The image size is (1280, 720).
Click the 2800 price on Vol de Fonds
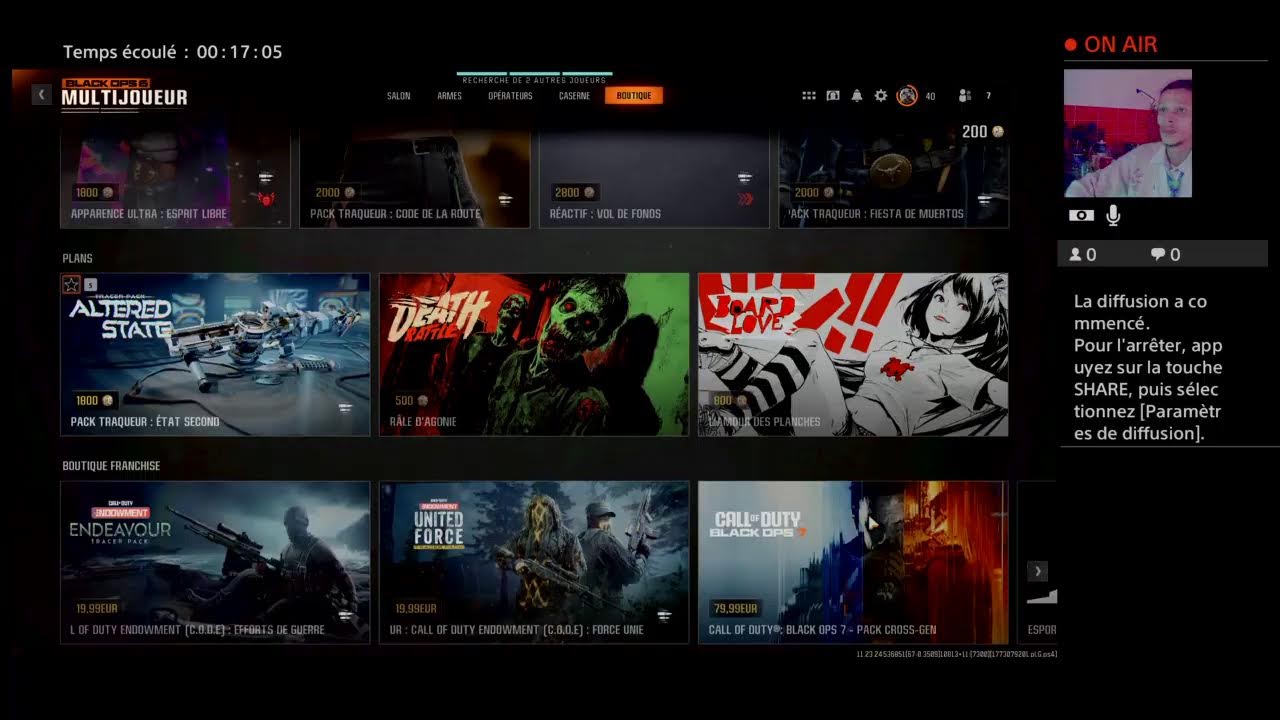574,192
